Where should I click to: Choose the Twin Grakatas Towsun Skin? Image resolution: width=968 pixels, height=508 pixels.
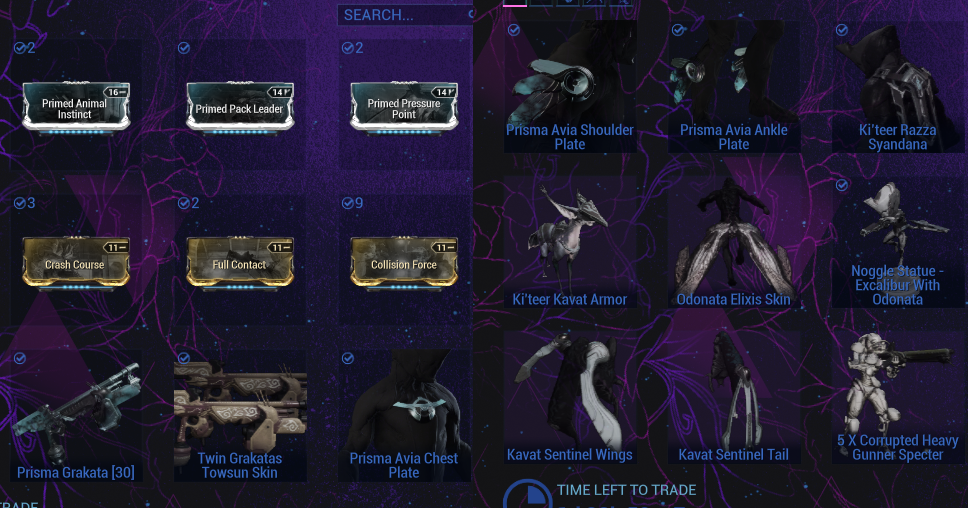point(240,415)
